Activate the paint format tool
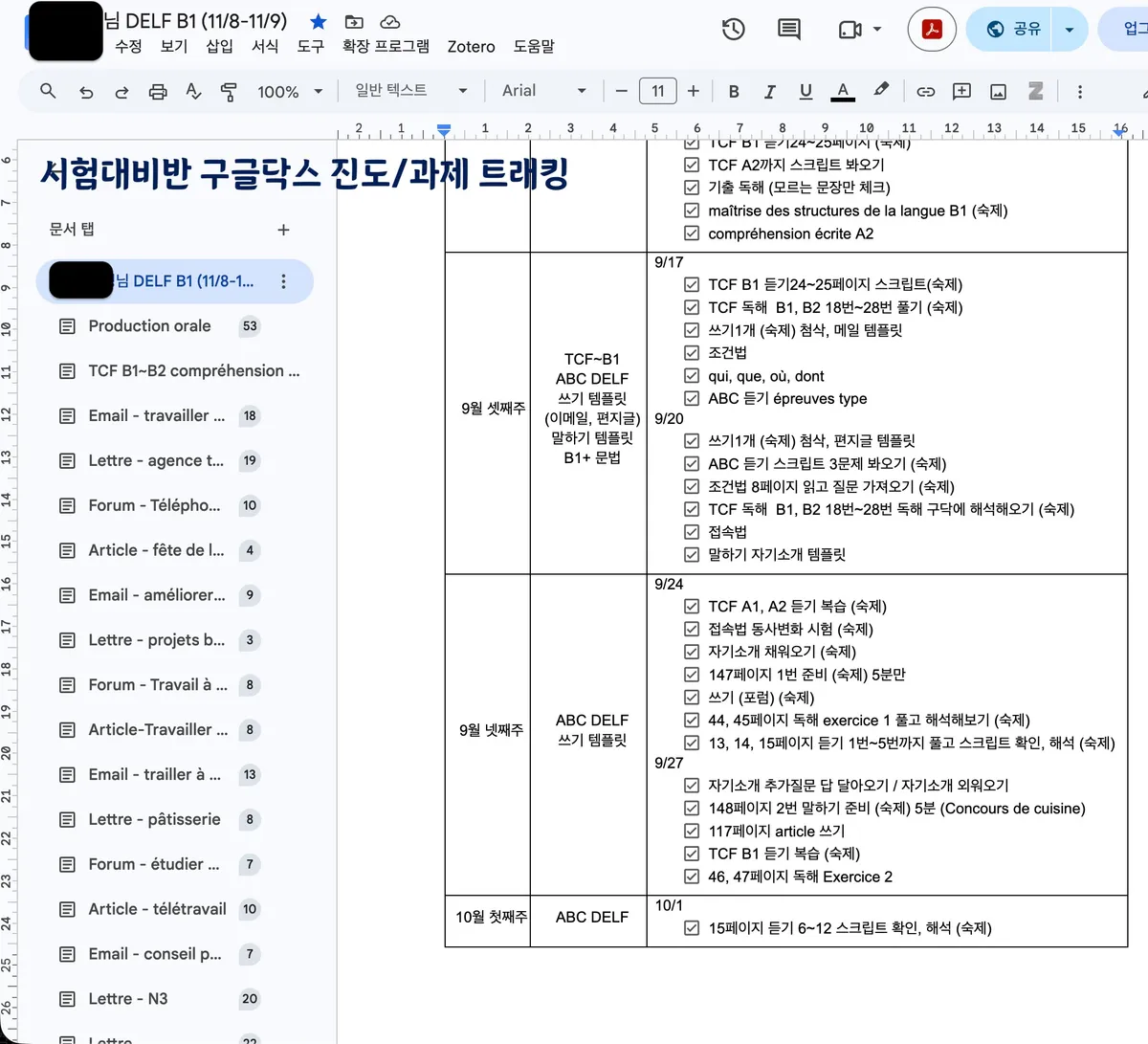 [x=229, y=92]
